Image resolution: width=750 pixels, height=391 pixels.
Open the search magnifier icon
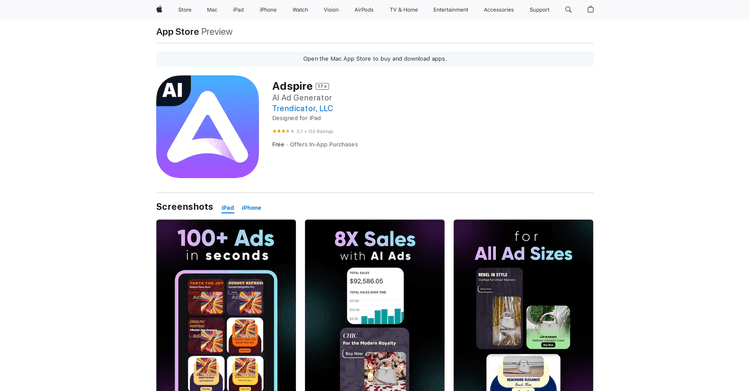point(568,10)
